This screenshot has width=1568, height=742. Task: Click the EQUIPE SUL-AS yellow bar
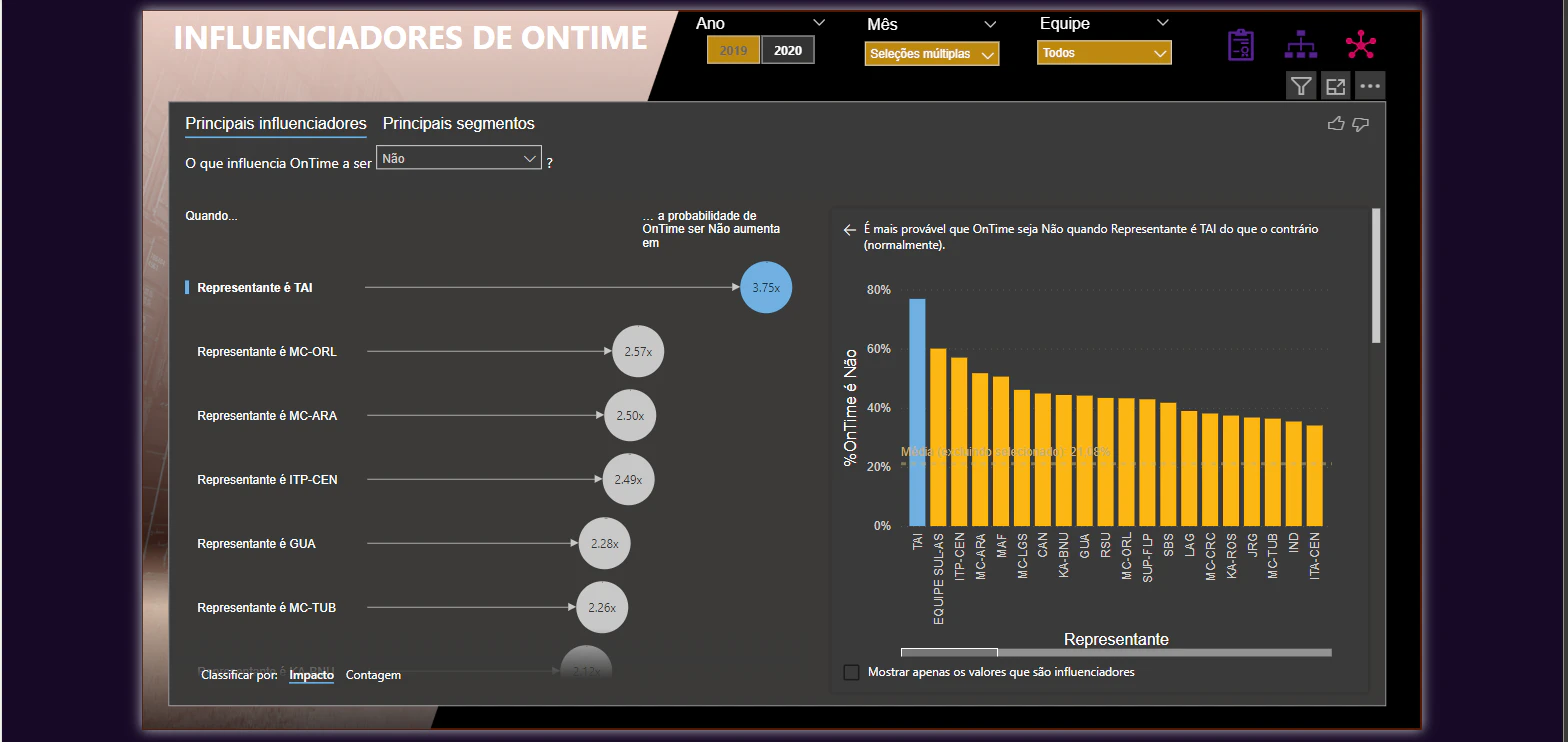click(x=938, y=437)
